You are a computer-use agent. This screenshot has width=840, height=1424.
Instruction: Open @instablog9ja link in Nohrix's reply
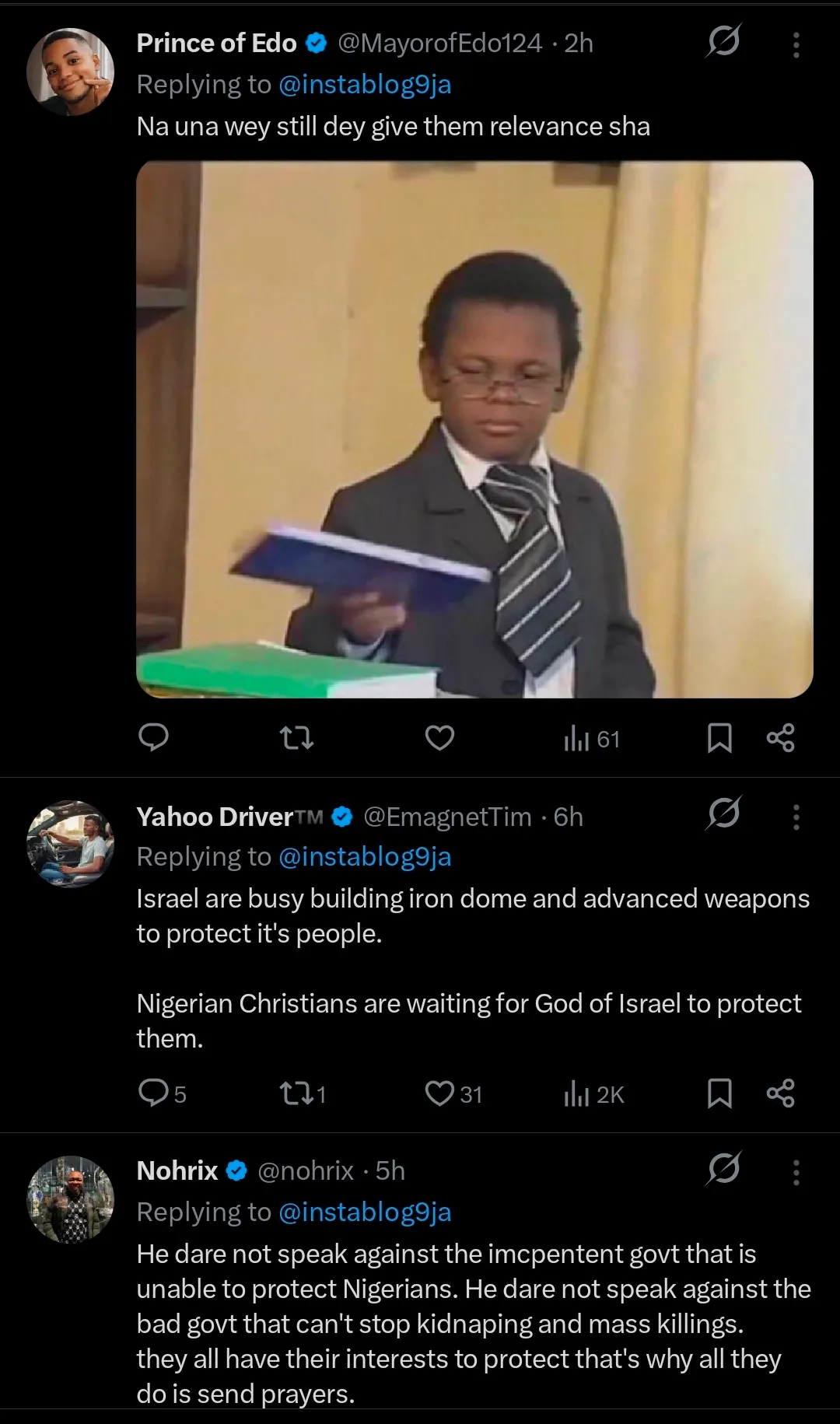pyautogui.click(x=365, y=1212)
